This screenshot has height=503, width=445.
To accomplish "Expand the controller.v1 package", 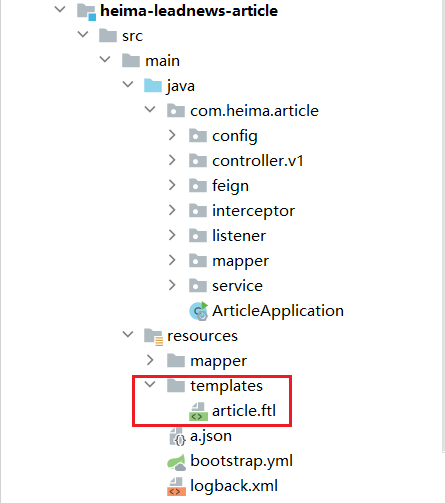I will [x=172, y=160].
